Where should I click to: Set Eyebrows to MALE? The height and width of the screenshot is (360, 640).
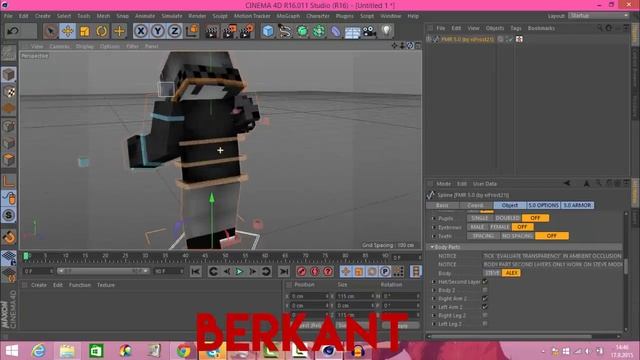pyautogui.click(x=477, y=227)
